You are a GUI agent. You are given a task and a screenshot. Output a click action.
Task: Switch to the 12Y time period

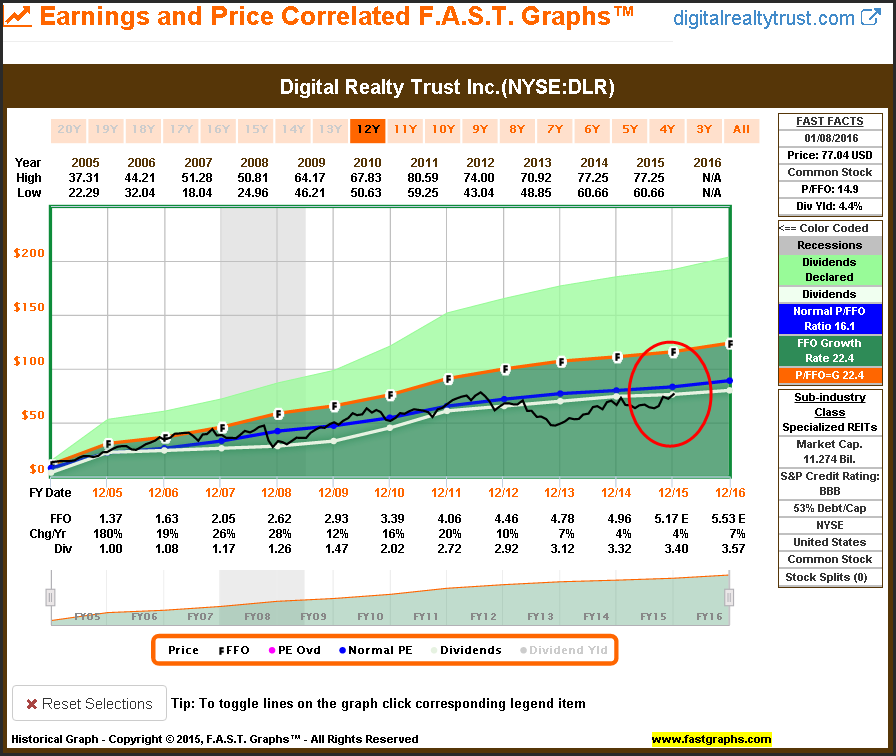click(367, 130)
